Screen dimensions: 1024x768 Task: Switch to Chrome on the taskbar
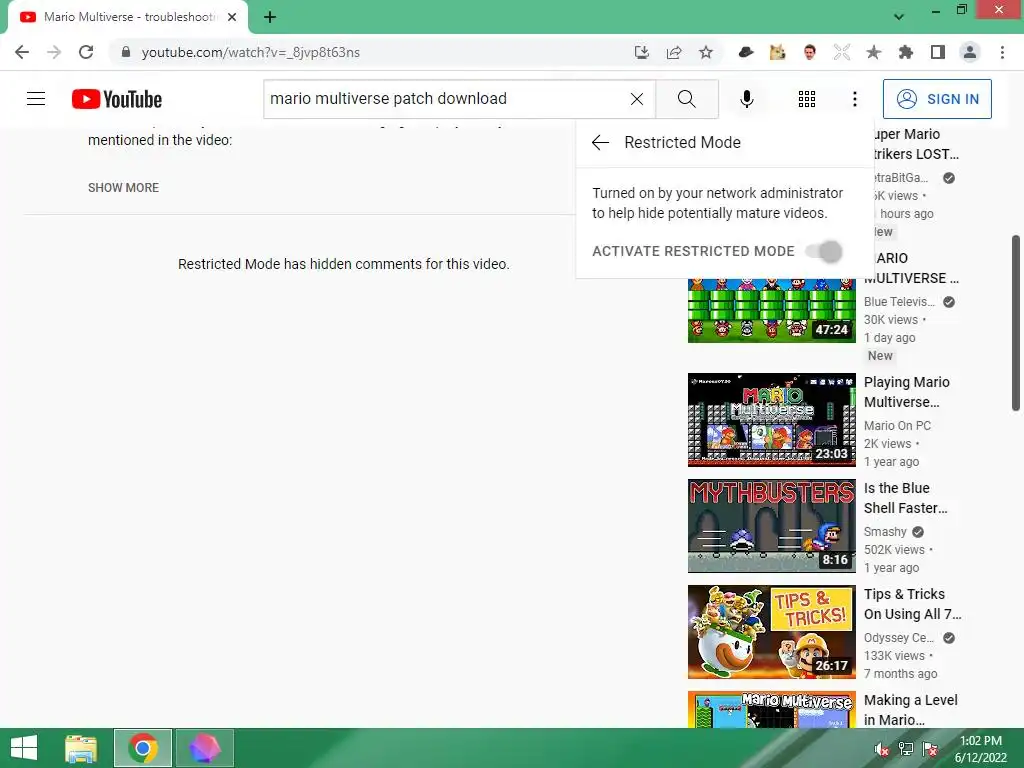click(143, 748)
